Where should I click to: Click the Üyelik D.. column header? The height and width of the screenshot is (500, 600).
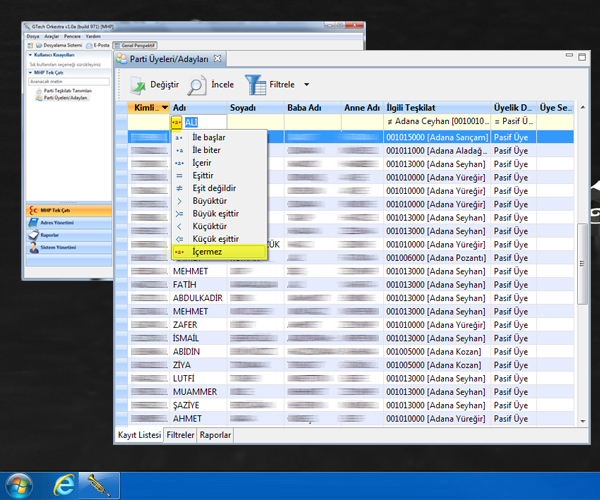(514, 108)
